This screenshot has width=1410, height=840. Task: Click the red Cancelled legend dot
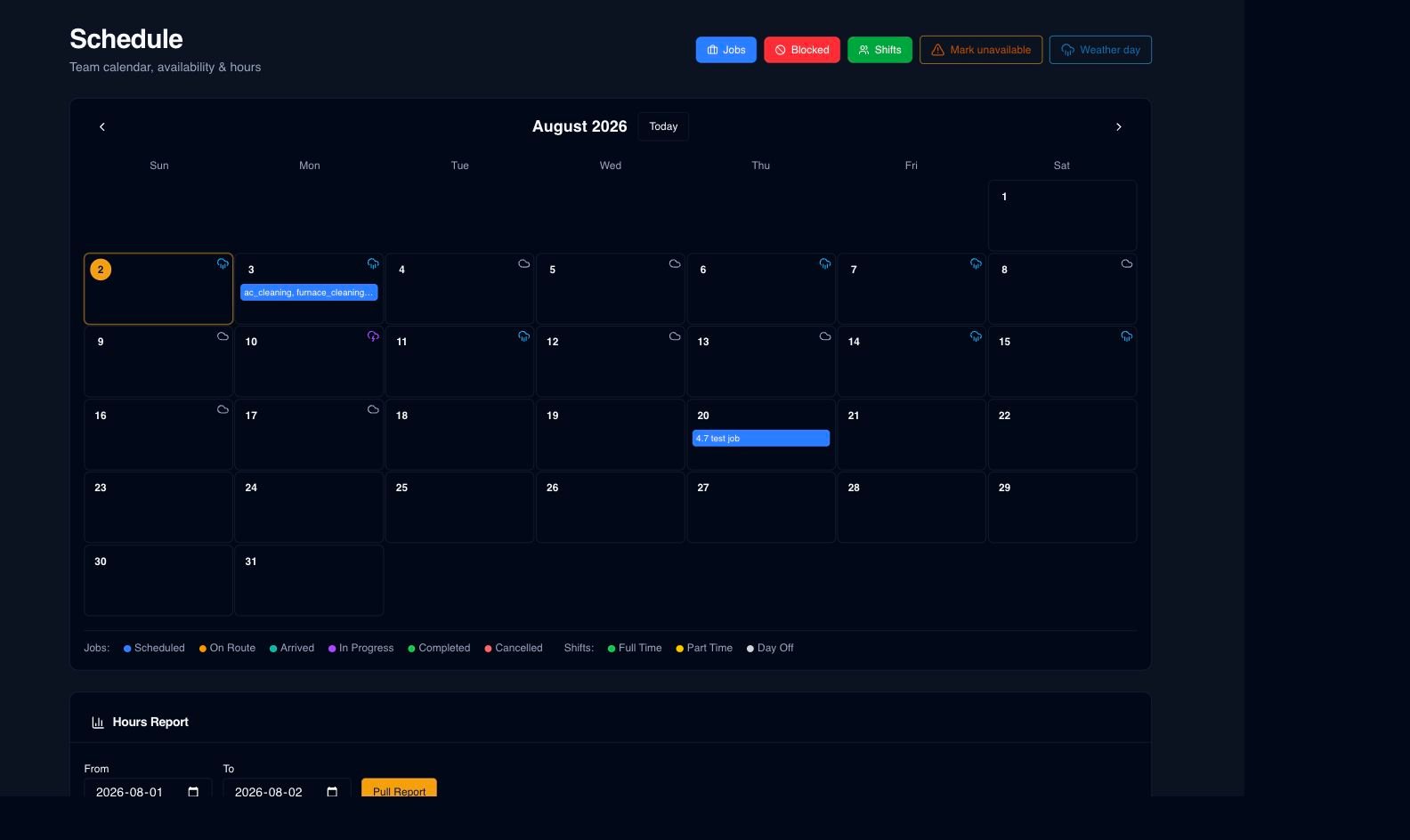(488, 649)
